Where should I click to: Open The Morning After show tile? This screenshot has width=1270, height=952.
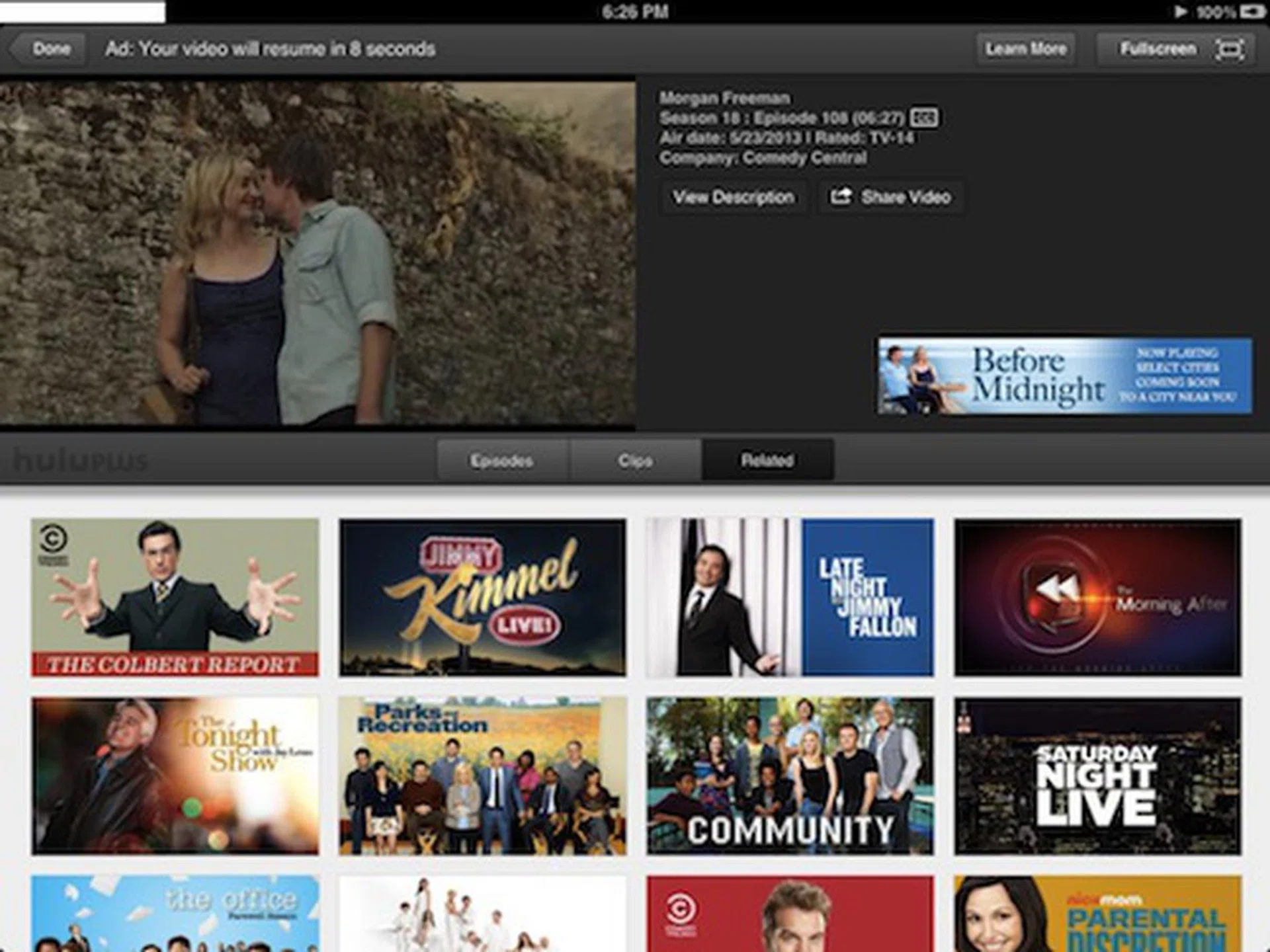point(1097,597)
